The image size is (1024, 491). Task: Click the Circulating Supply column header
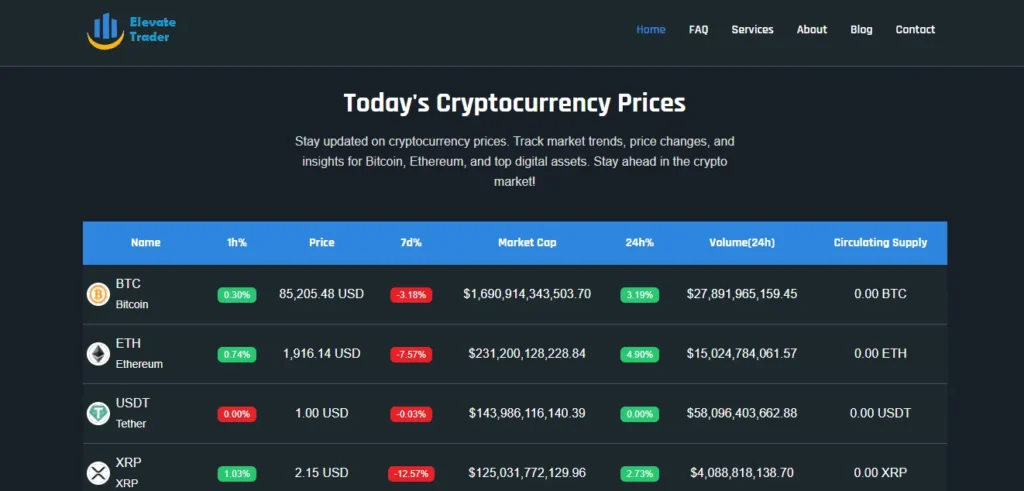[880, 242]
